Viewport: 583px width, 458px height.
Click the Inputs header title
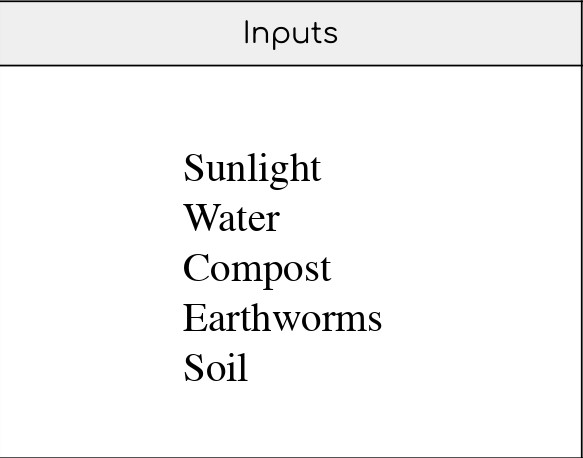291,34
